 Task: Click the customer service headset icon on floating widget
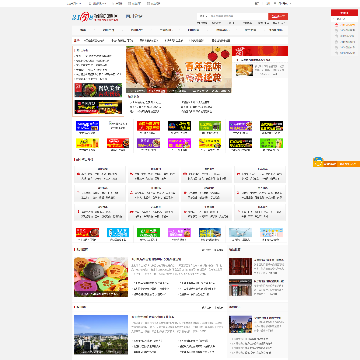(x=318, y=162)
